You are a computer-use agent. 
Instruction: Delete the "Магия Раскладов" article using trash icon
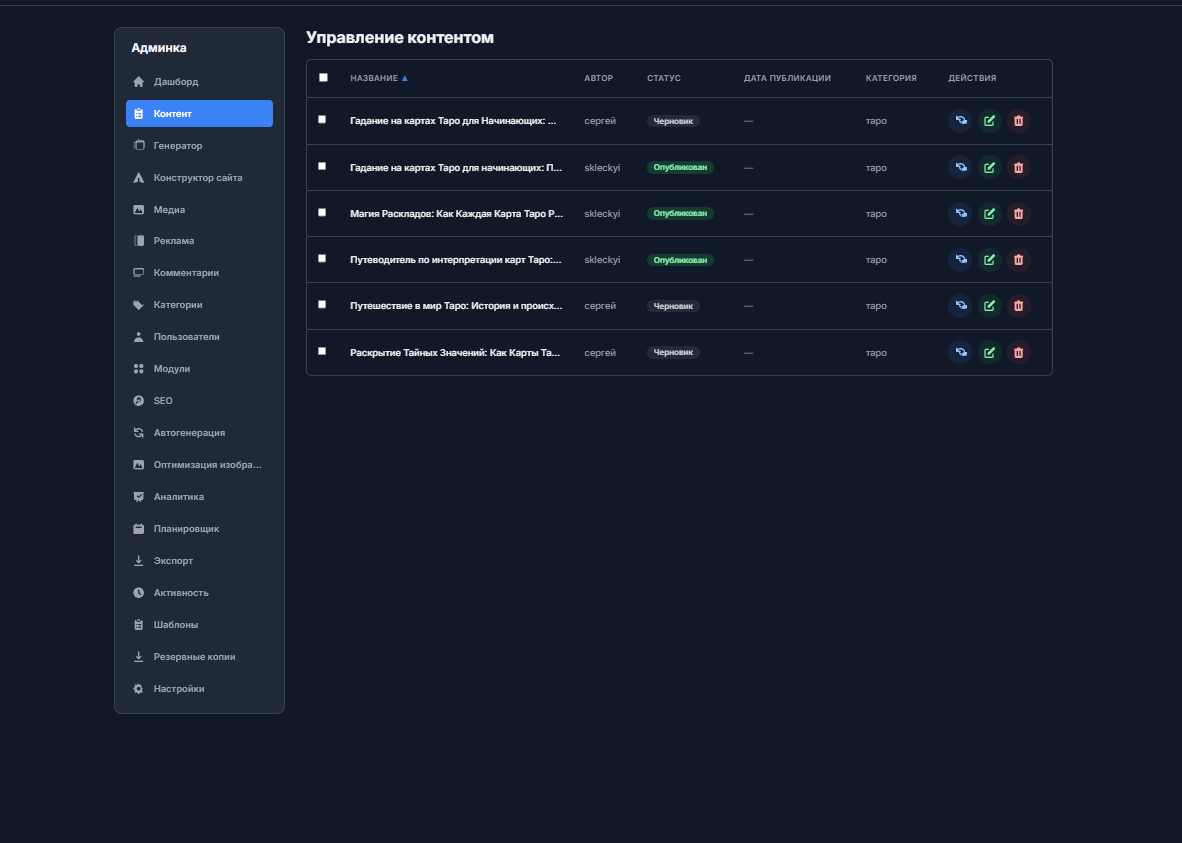[1018, 214]
